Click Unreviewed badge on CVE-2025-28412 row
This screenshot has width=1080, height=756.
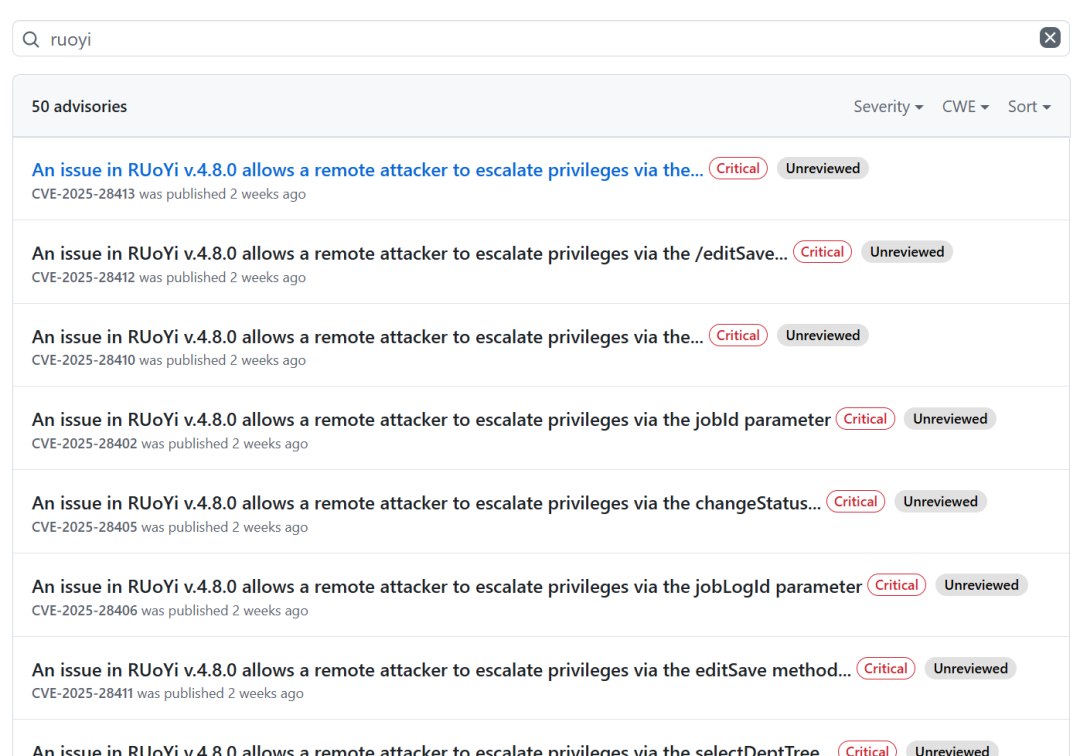tap(906, 252)
